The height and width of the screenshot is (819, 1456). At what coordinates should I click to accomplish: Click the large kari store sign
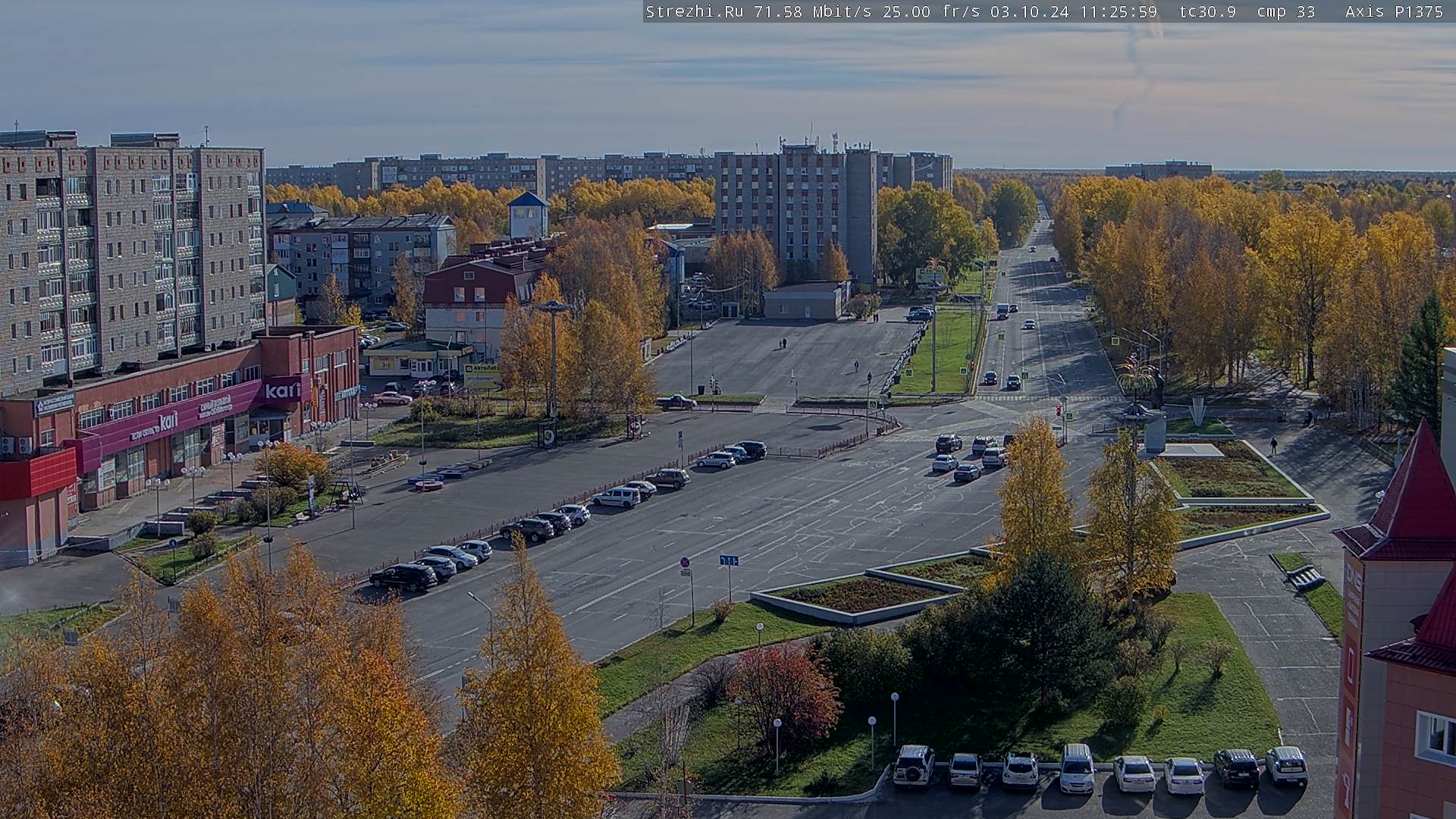pos(282,391)
